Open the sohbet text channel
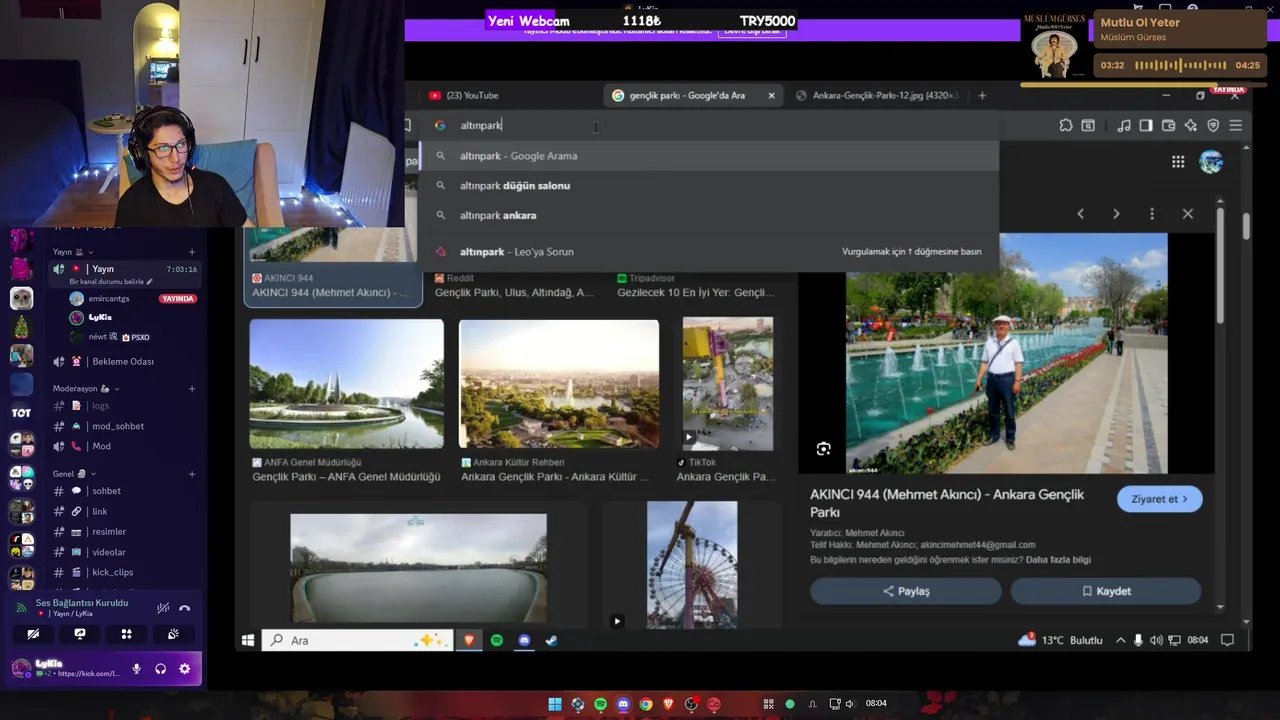Screen dimensions: 1280x720 tap(125, 491)
